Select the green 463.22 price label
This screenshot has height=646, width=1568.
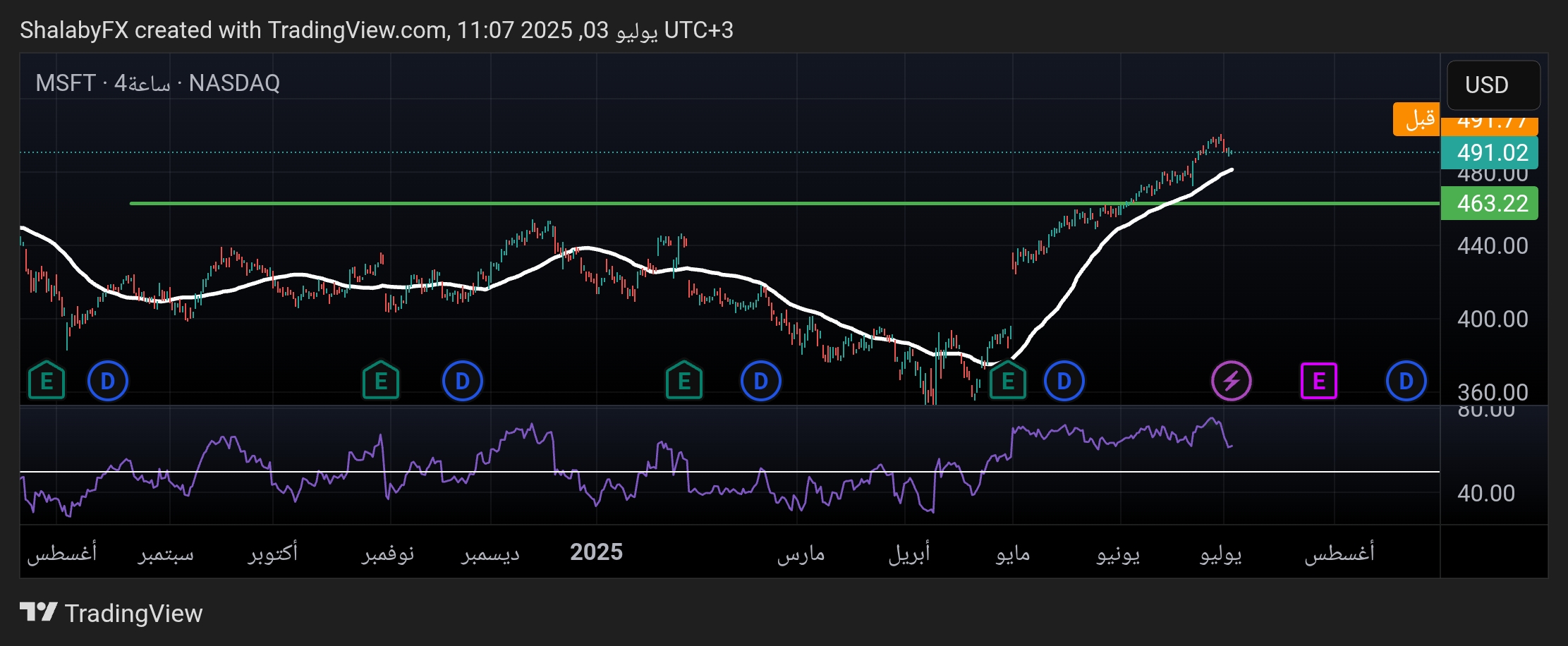1490,203
